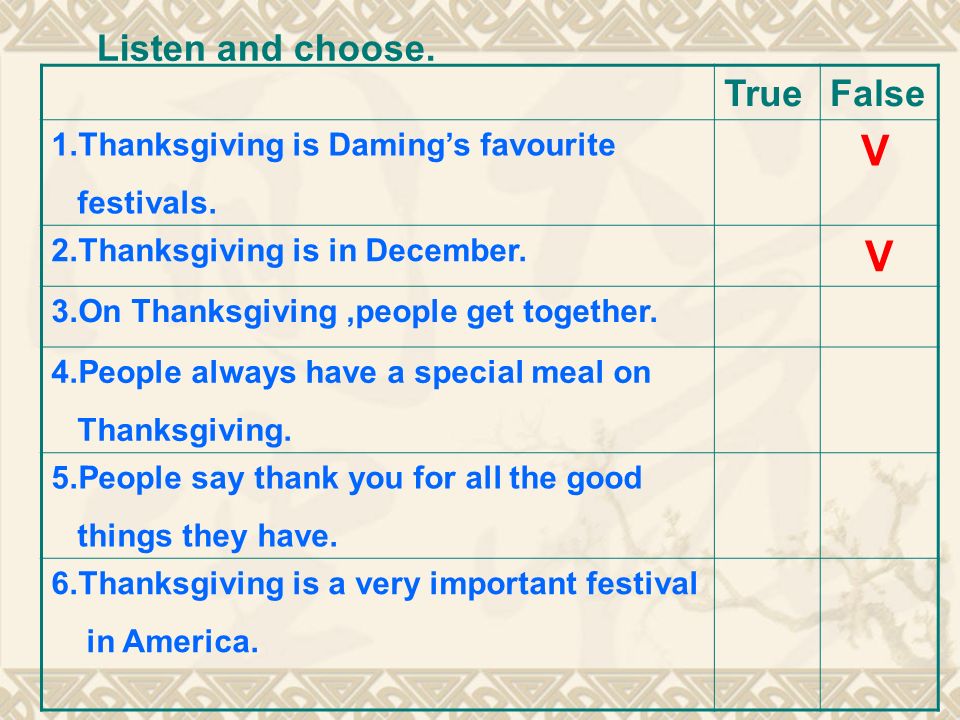
Task: Mark True for 'people get together' statement
Action: [x=767, y=317]
